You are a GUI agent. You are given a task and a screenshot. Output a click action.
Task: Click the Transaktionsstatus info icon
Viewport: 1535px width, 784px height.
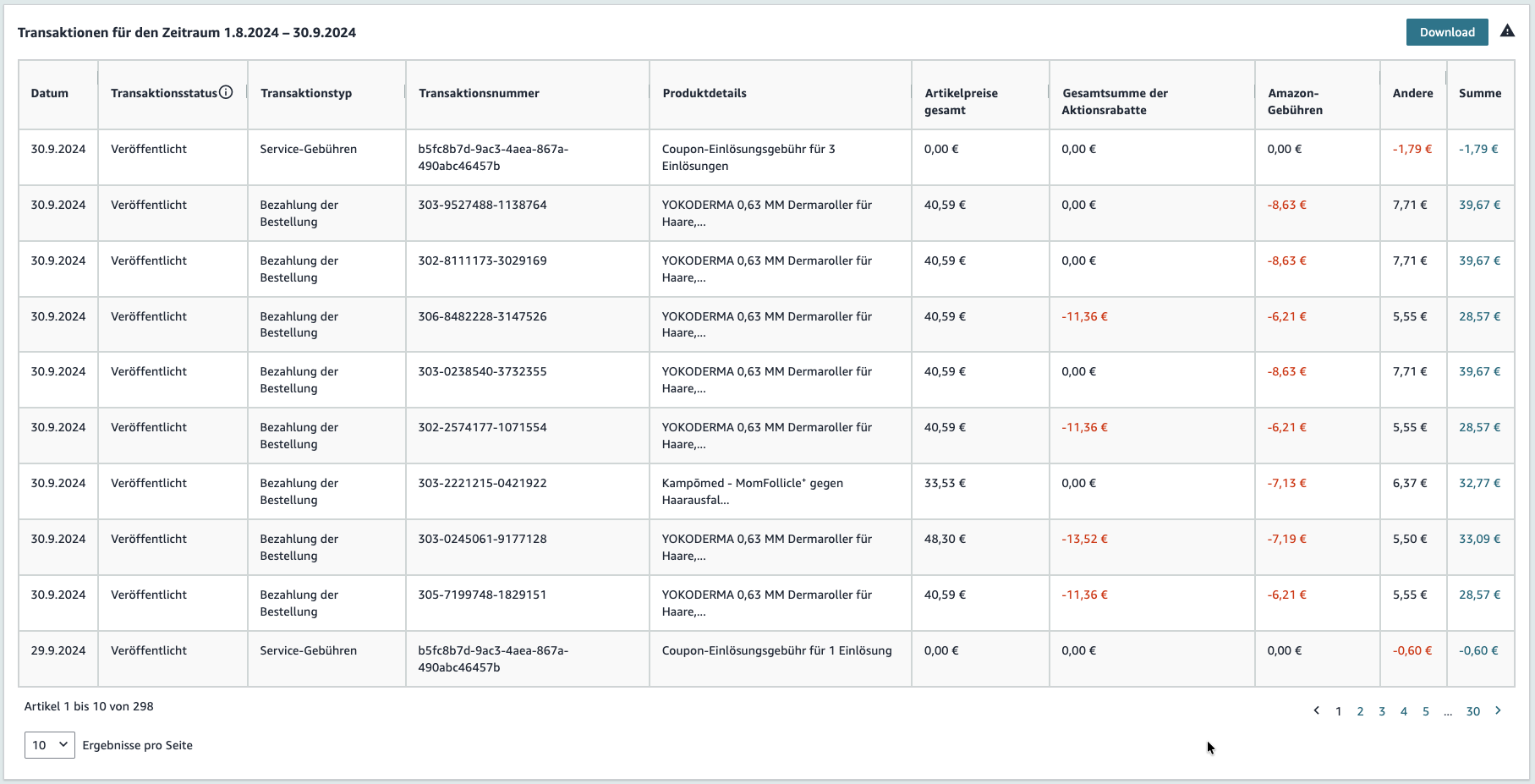226,92
